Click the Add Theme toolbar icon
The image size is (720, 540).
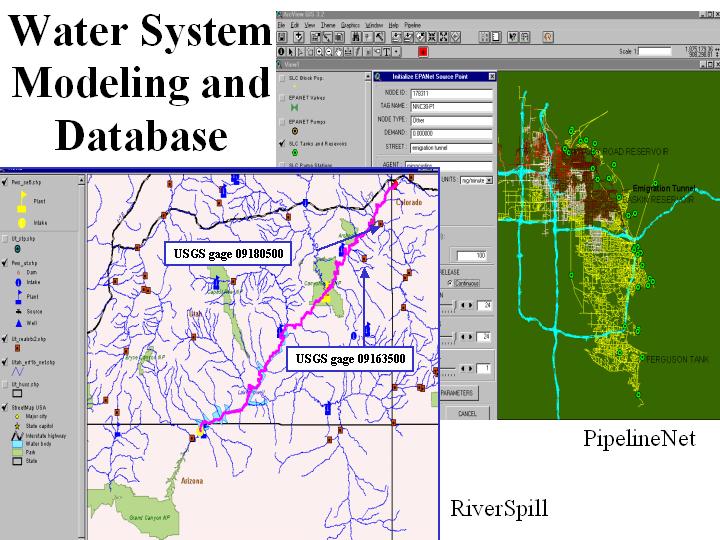coord(298,37)
